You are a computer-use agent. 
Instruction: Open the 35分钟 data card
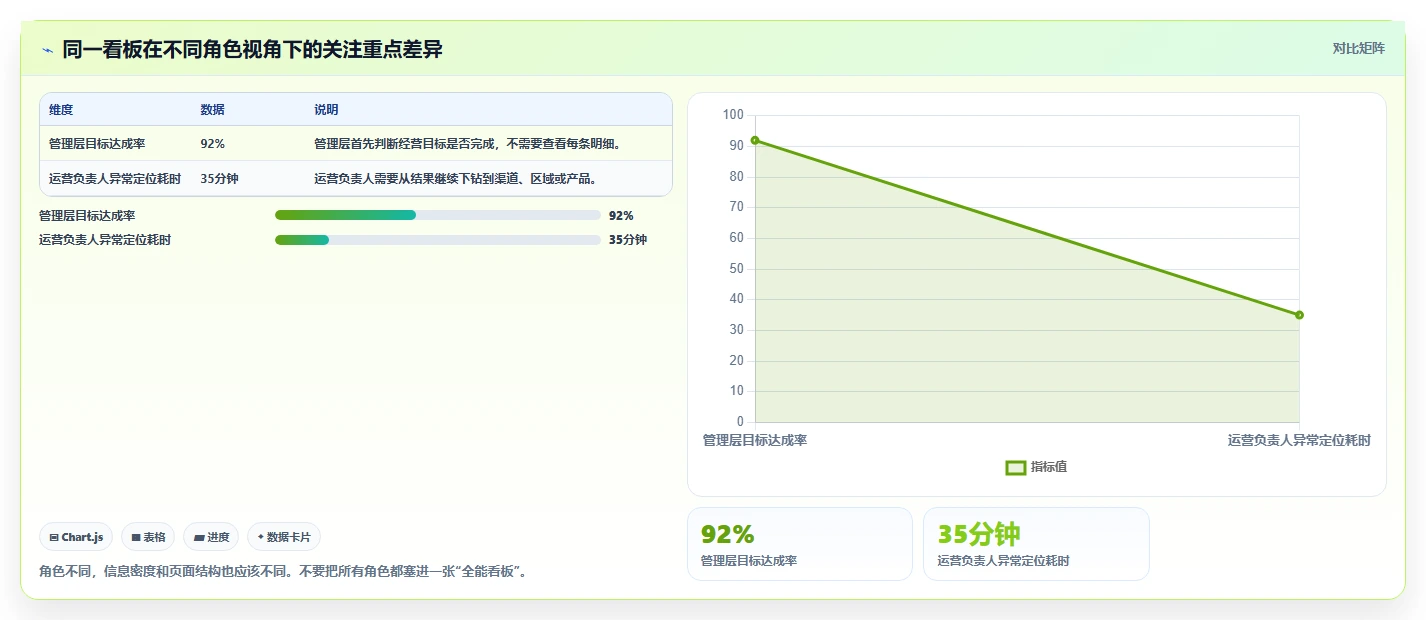tap(1036, 544)
